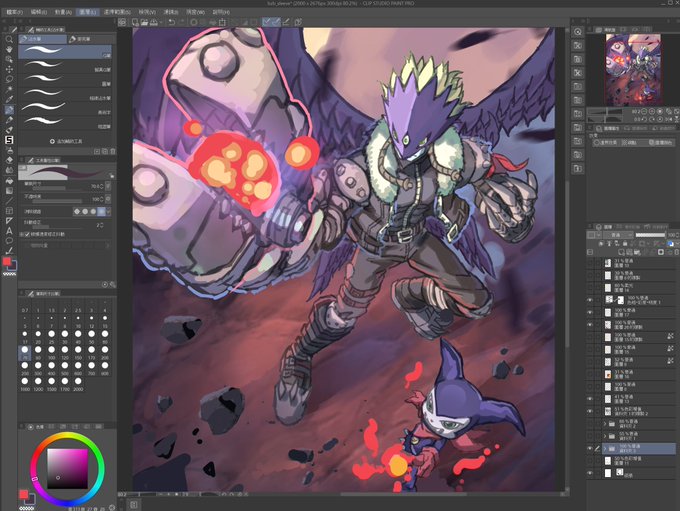The height and width of the screenshot is (511, 680).
Task: Select the Fill bucket tool
Action: click(x=9, y=180)
